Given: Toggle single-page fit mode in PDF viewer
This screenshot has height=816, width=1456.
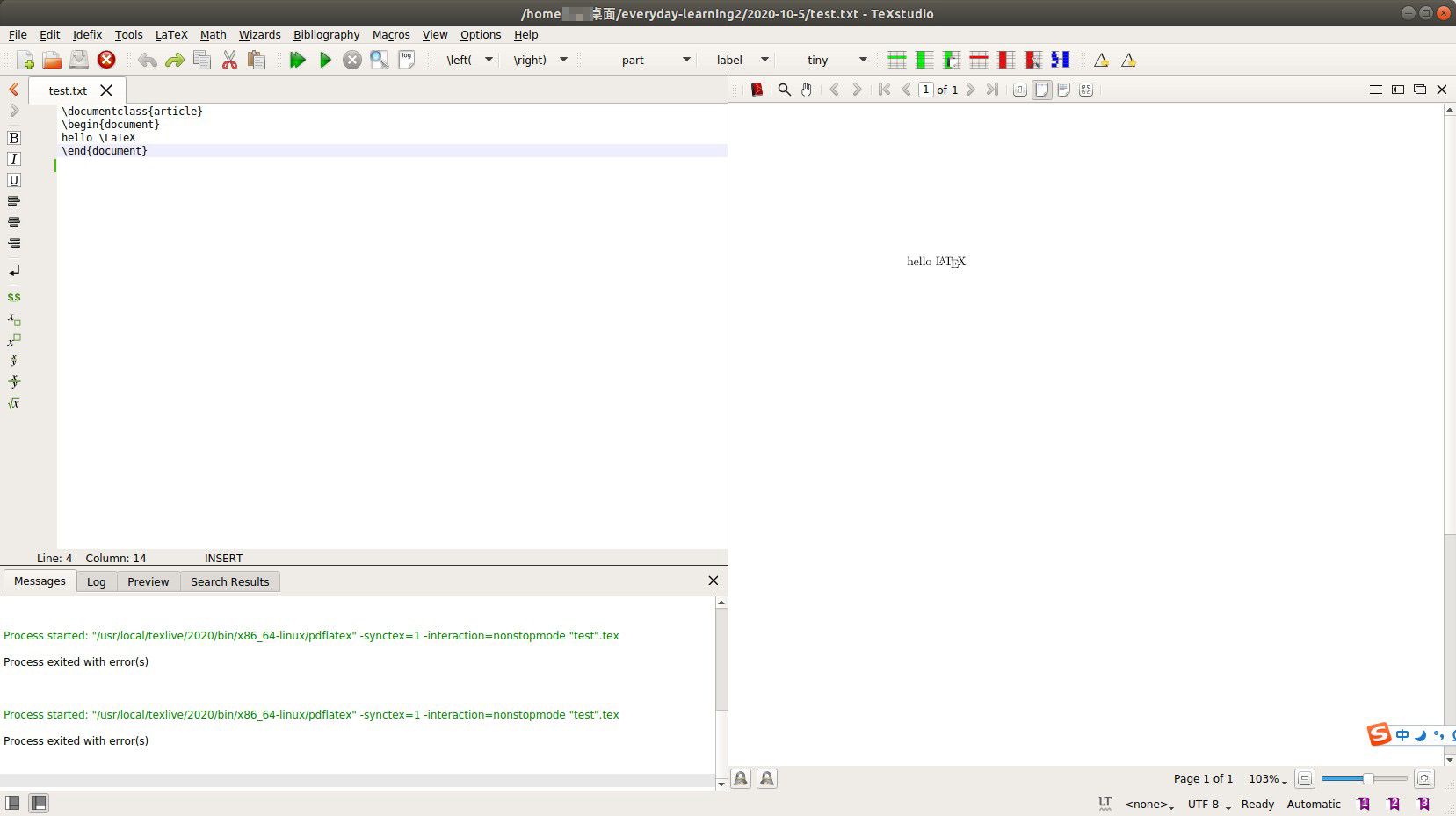Looking at the screenshot, I should [x=1042, y=90].
